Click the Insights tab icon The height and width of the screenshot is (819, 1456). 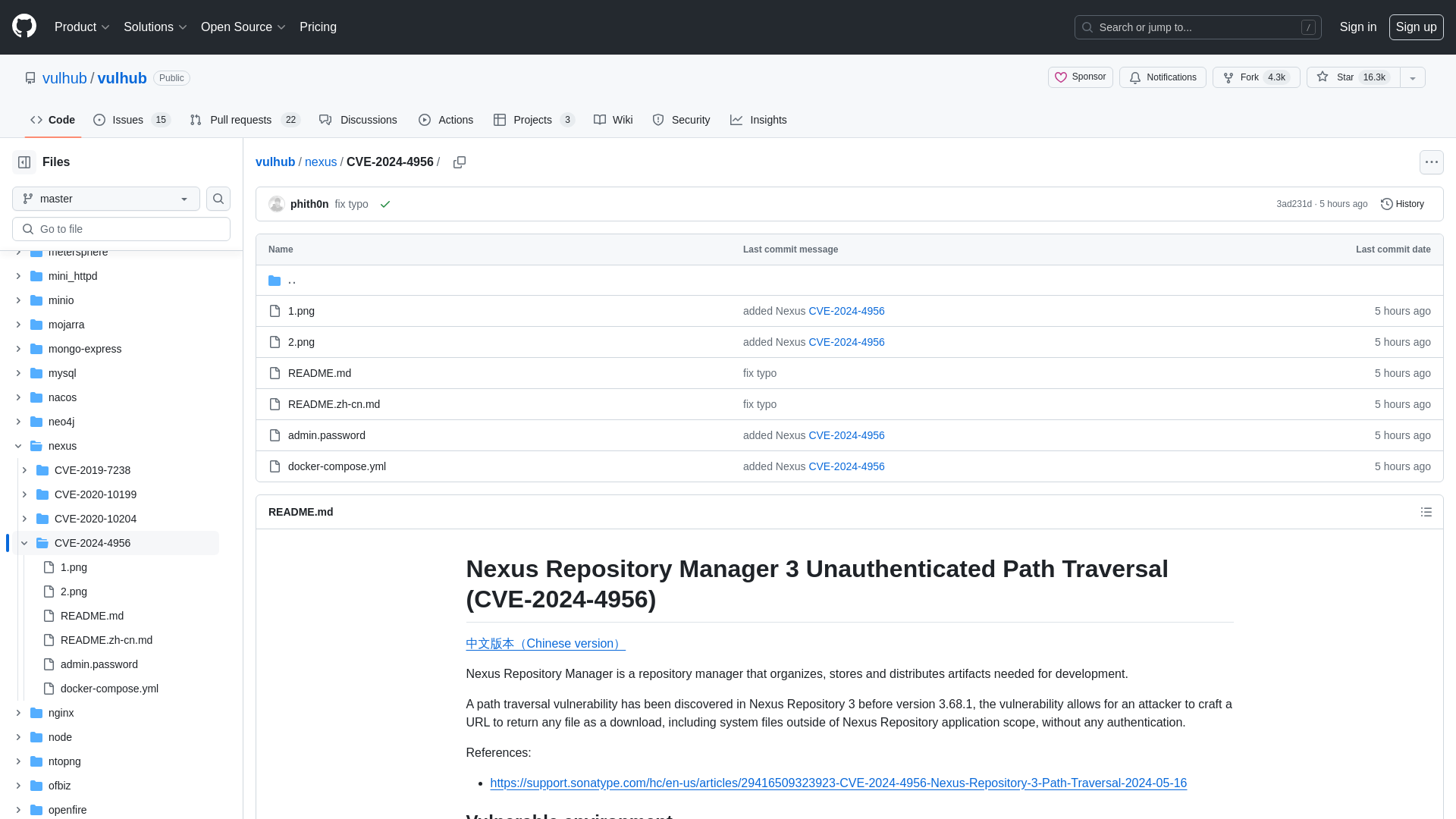[736, 120]
